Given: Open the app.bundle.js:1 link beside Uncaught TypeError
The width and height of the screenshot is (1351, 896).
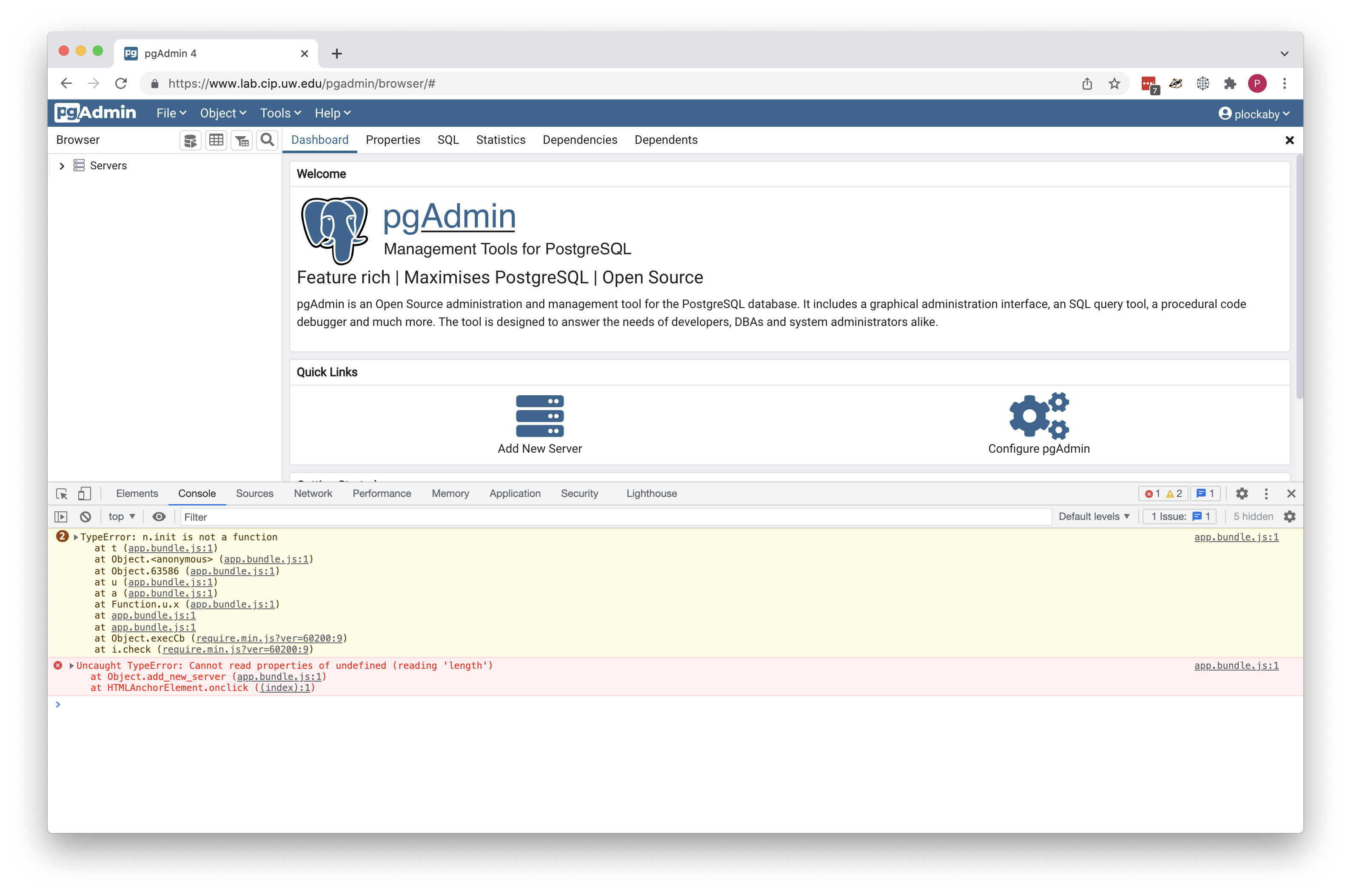Looking at the screenshot, I should 1236,666.
